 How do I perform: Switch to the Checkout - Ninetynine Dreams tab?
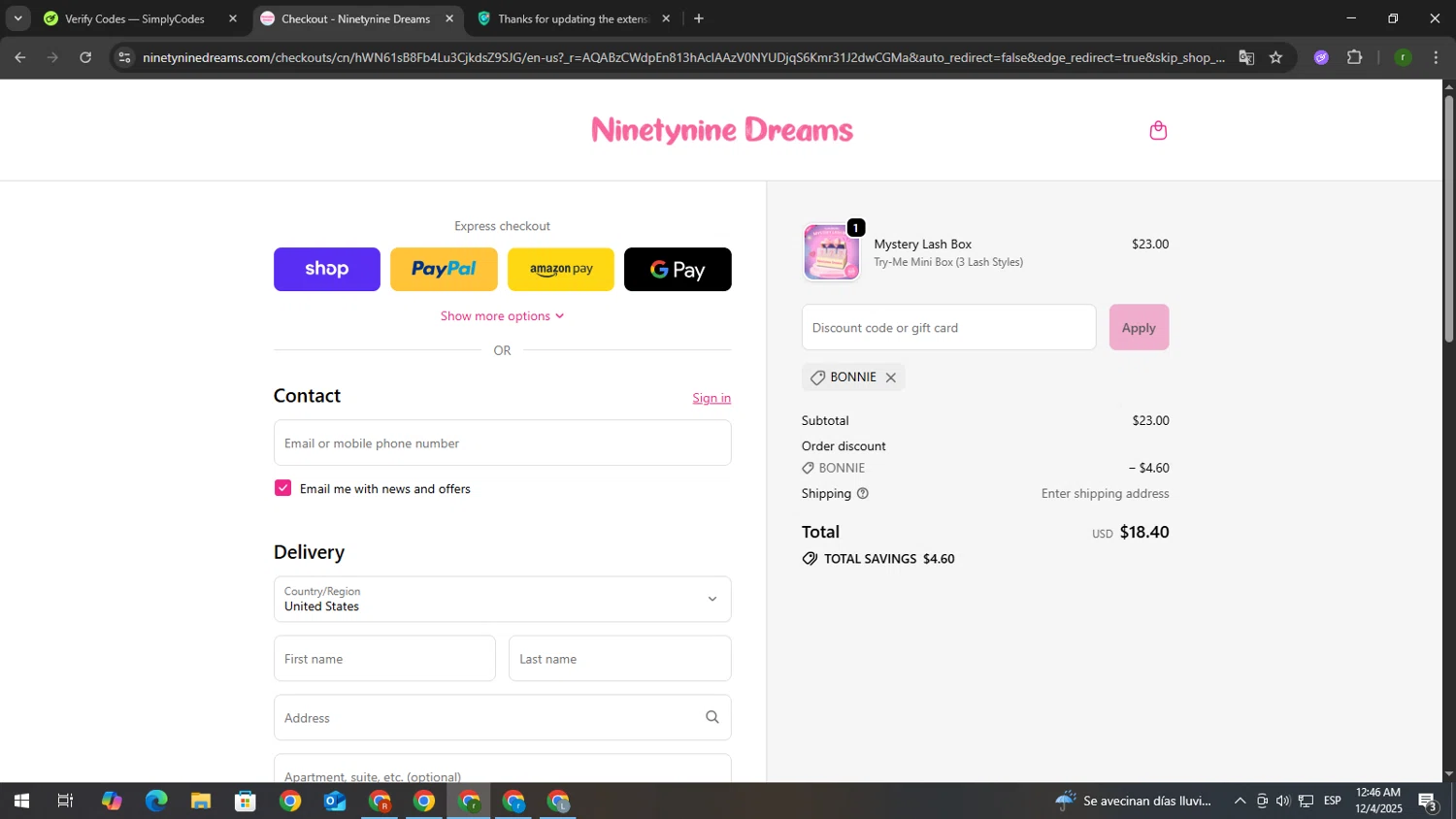coord(355,18)
